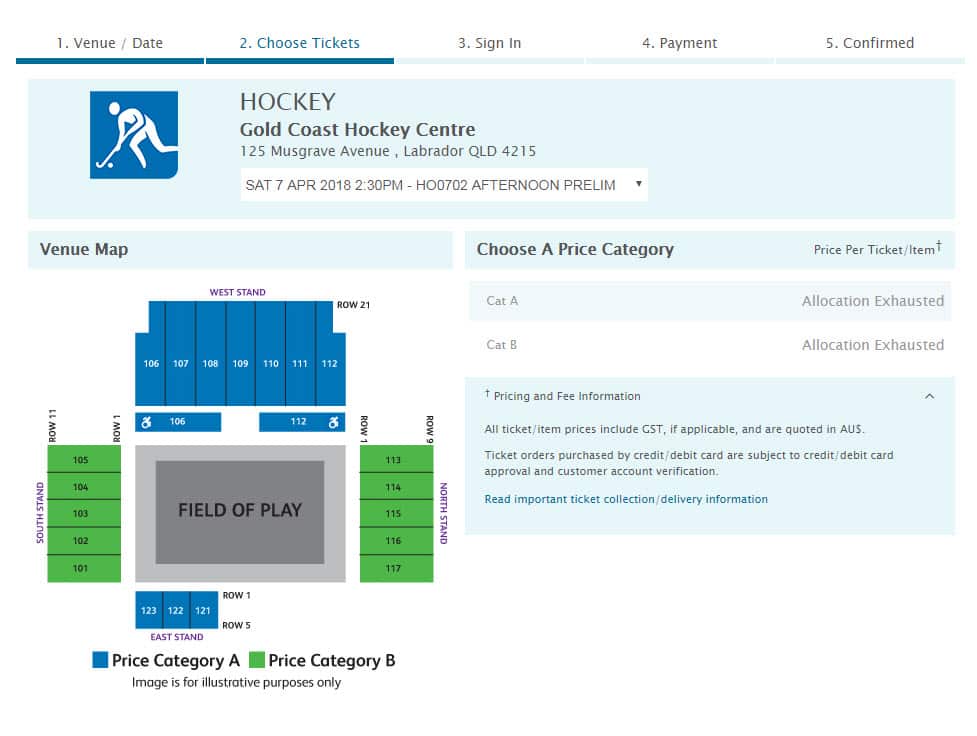Click the blue Price Category A legend swatch
Image resolution: width=977 pixels, height=736 pixels.
click(100, 660)
